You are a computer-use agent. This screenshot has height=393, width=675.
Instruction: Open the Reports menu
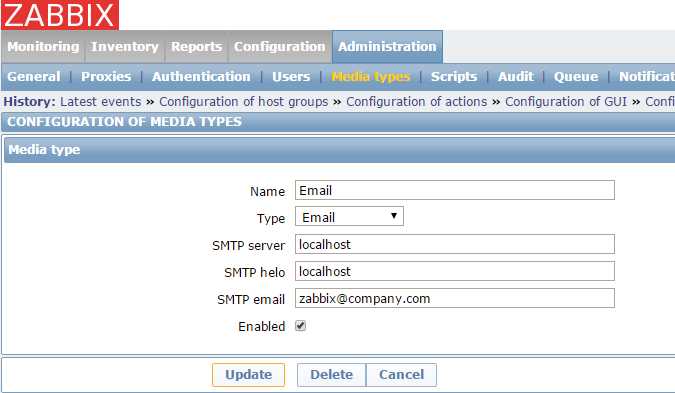(196, 46)
